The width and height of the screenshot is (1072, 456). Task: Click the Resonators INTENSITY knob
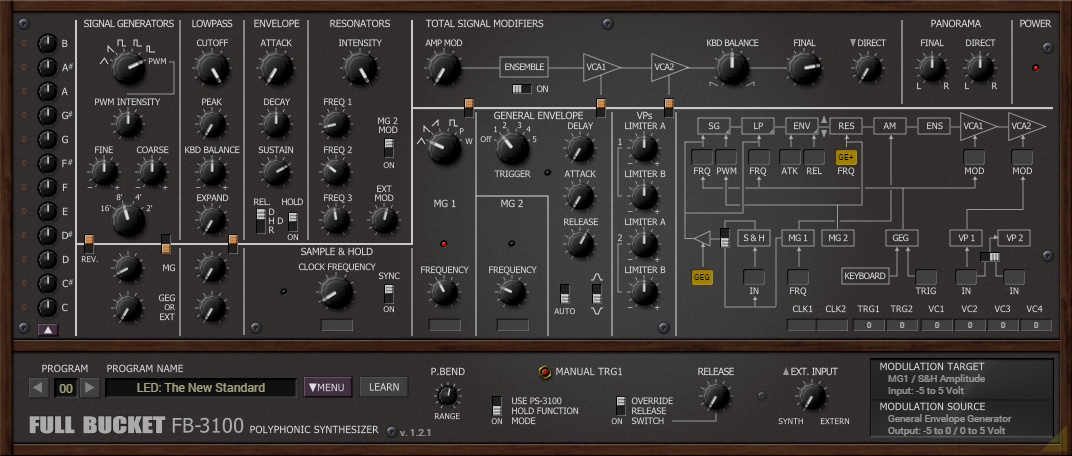pyautogui.click(x=360, y=68)
